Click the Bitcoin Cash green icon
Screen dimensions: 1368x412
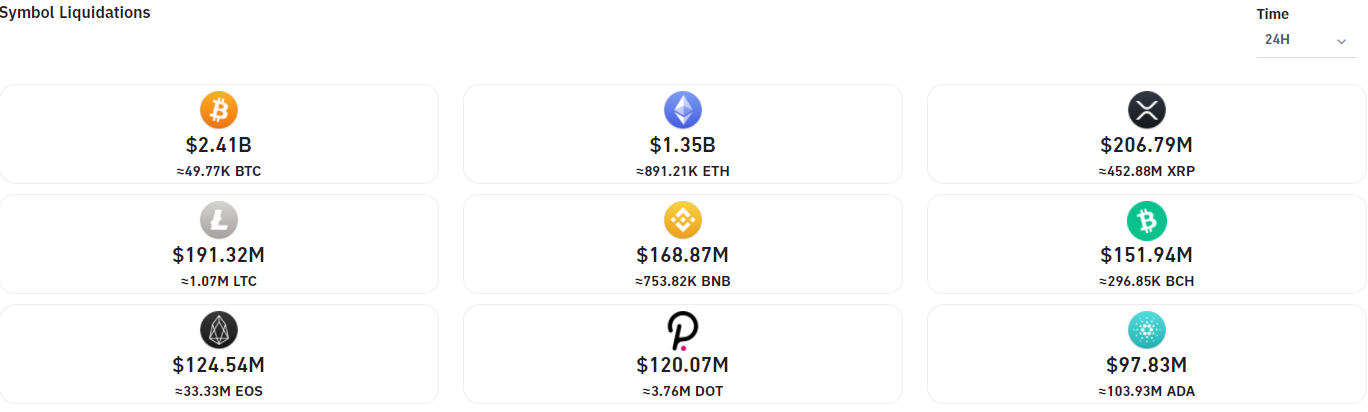point(1147,220)
